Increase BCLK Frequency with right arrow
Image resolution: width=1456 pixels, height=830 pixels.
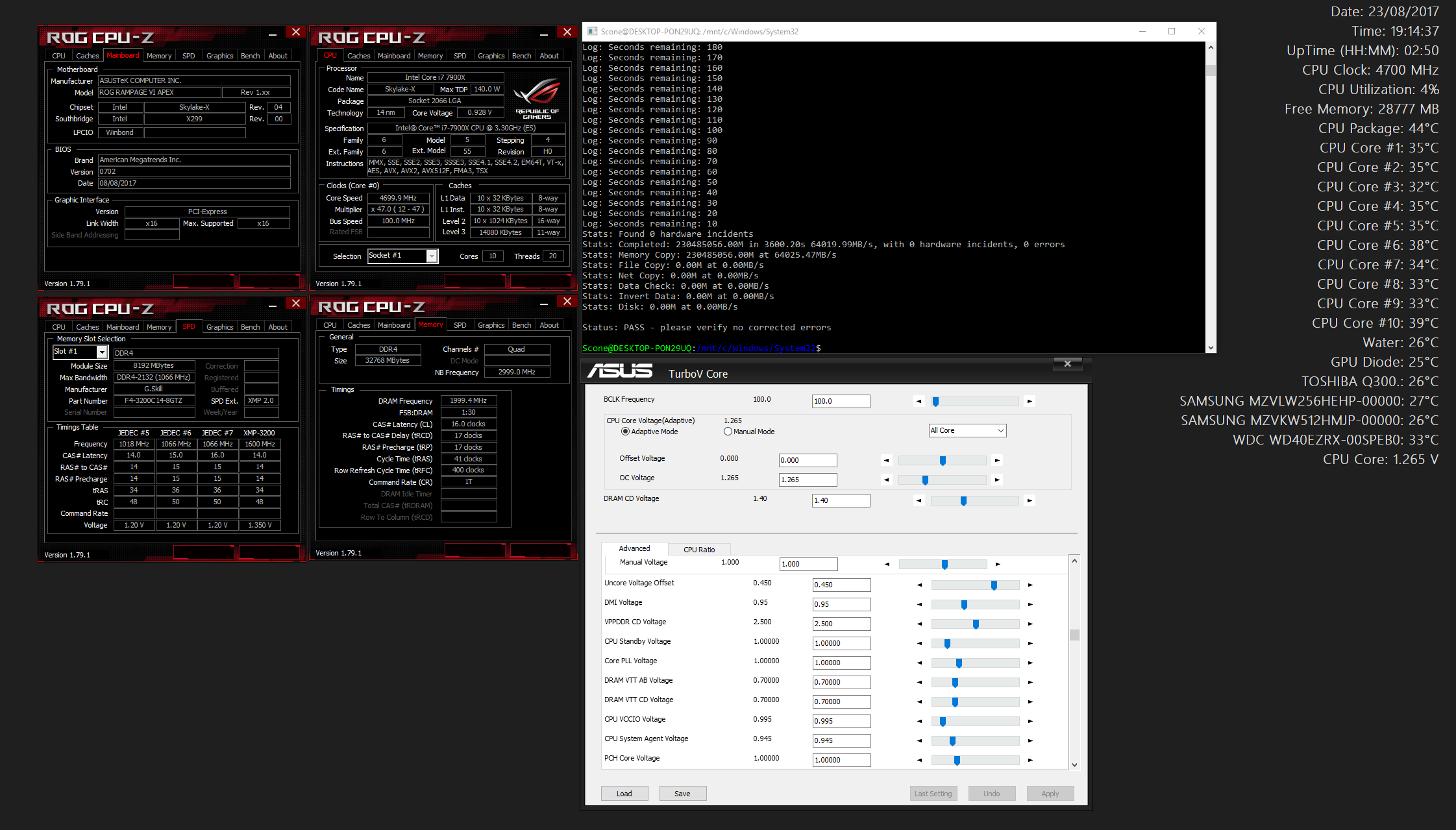pos(1030,401)
